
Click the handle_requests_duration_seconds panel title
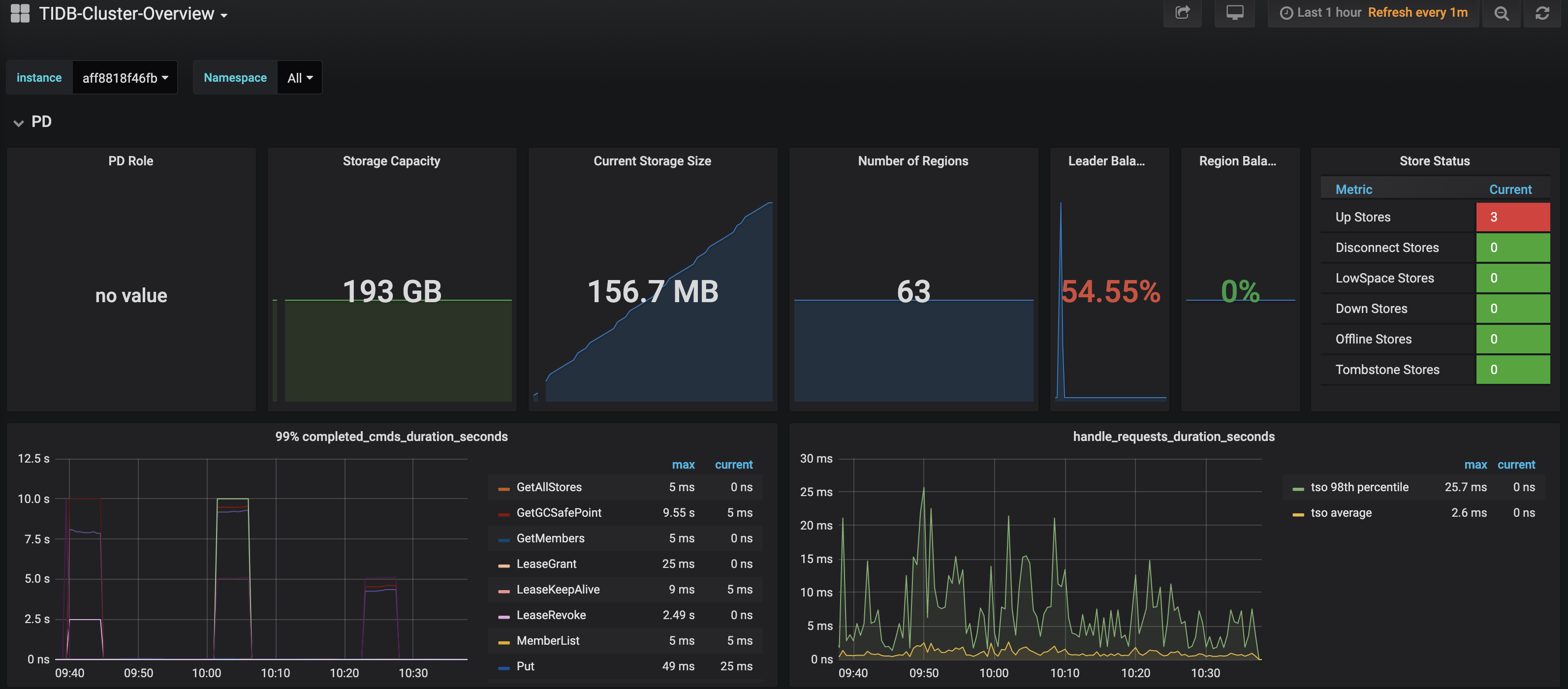(x=1174, y=437)
